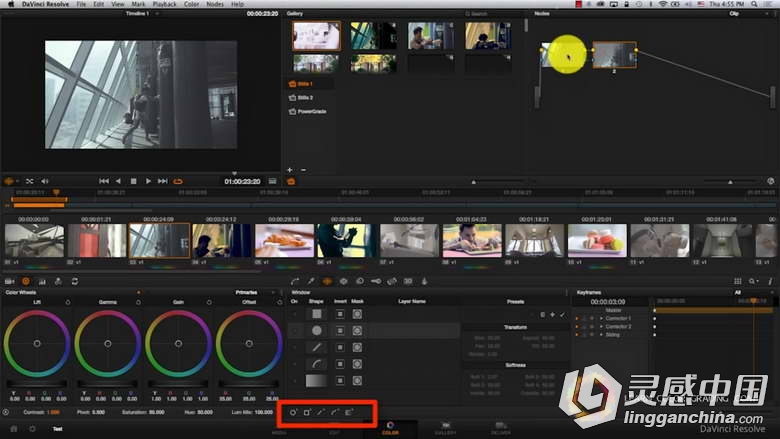Select the Qualifier eyedropper palette
Image resolution: width=780 pixels, height=439 pixels.
(311, 281)
